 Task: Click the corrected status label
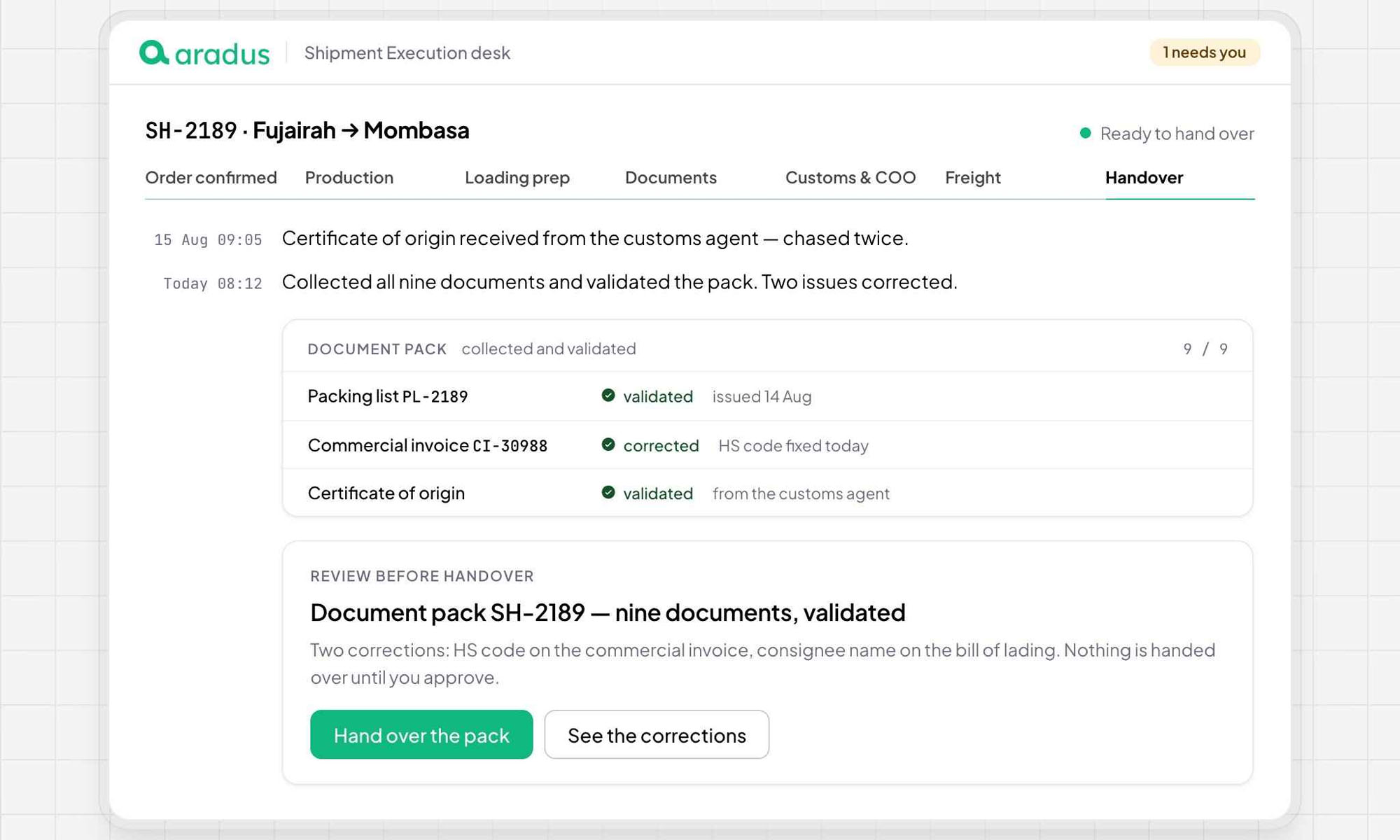[x=661, y=445]
